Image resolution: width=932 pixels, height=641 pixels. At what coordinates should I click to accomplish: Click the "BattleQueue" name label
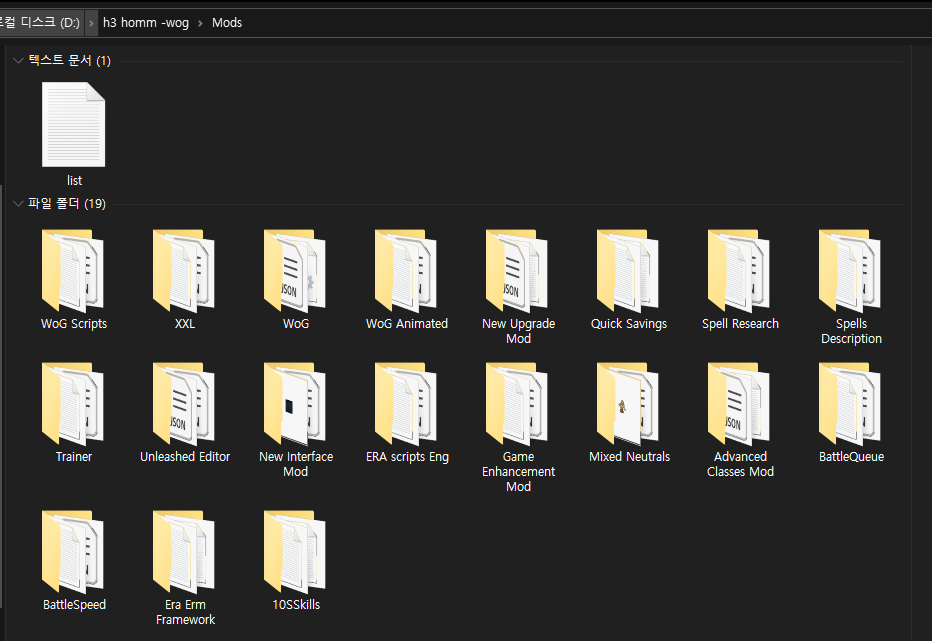pos(851,457)
